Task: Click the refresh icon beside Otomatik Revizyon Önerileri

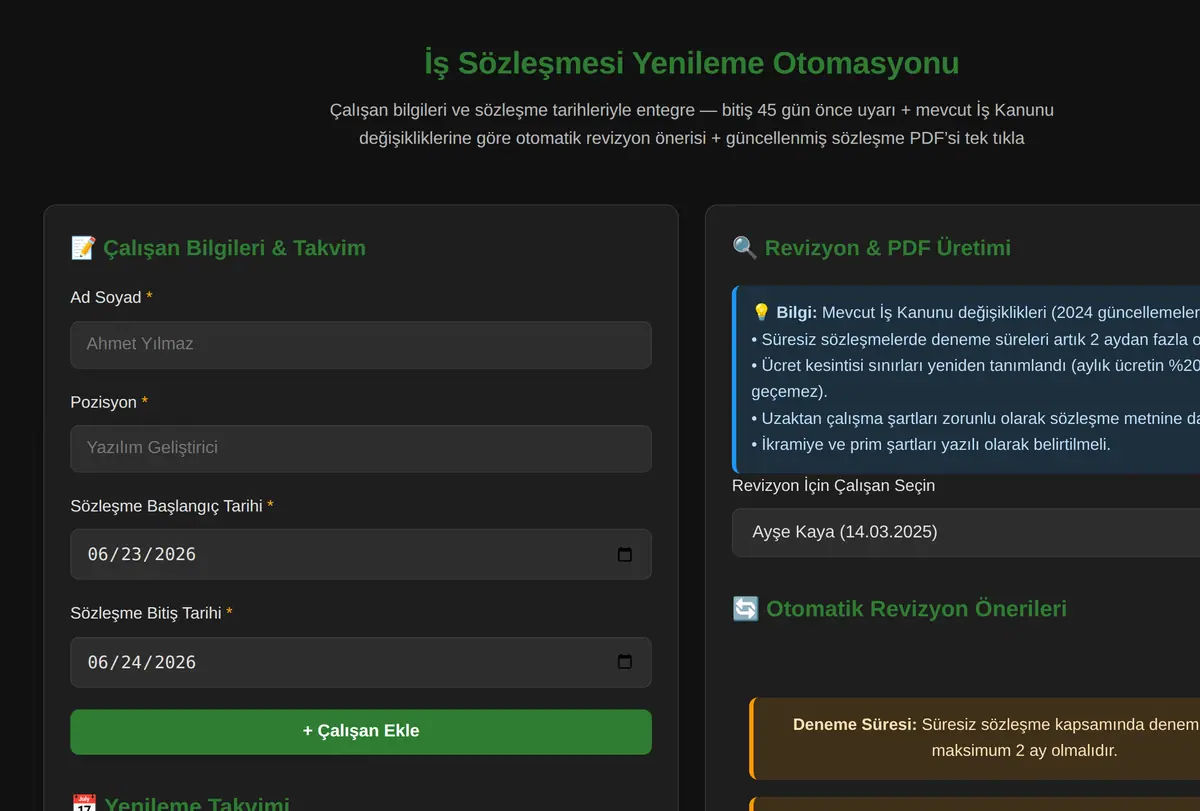Action: (745, 609)
